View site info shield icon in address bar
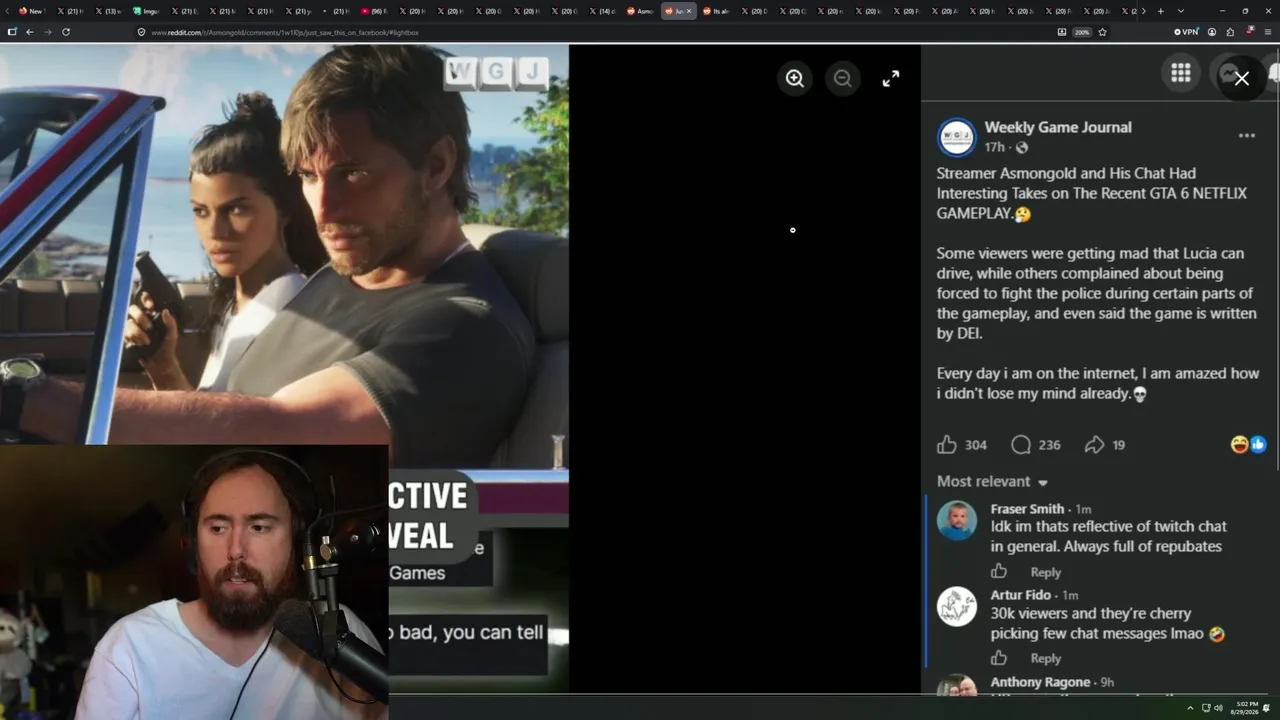Viewport: 1280px width, 720px height. [142, 32]
